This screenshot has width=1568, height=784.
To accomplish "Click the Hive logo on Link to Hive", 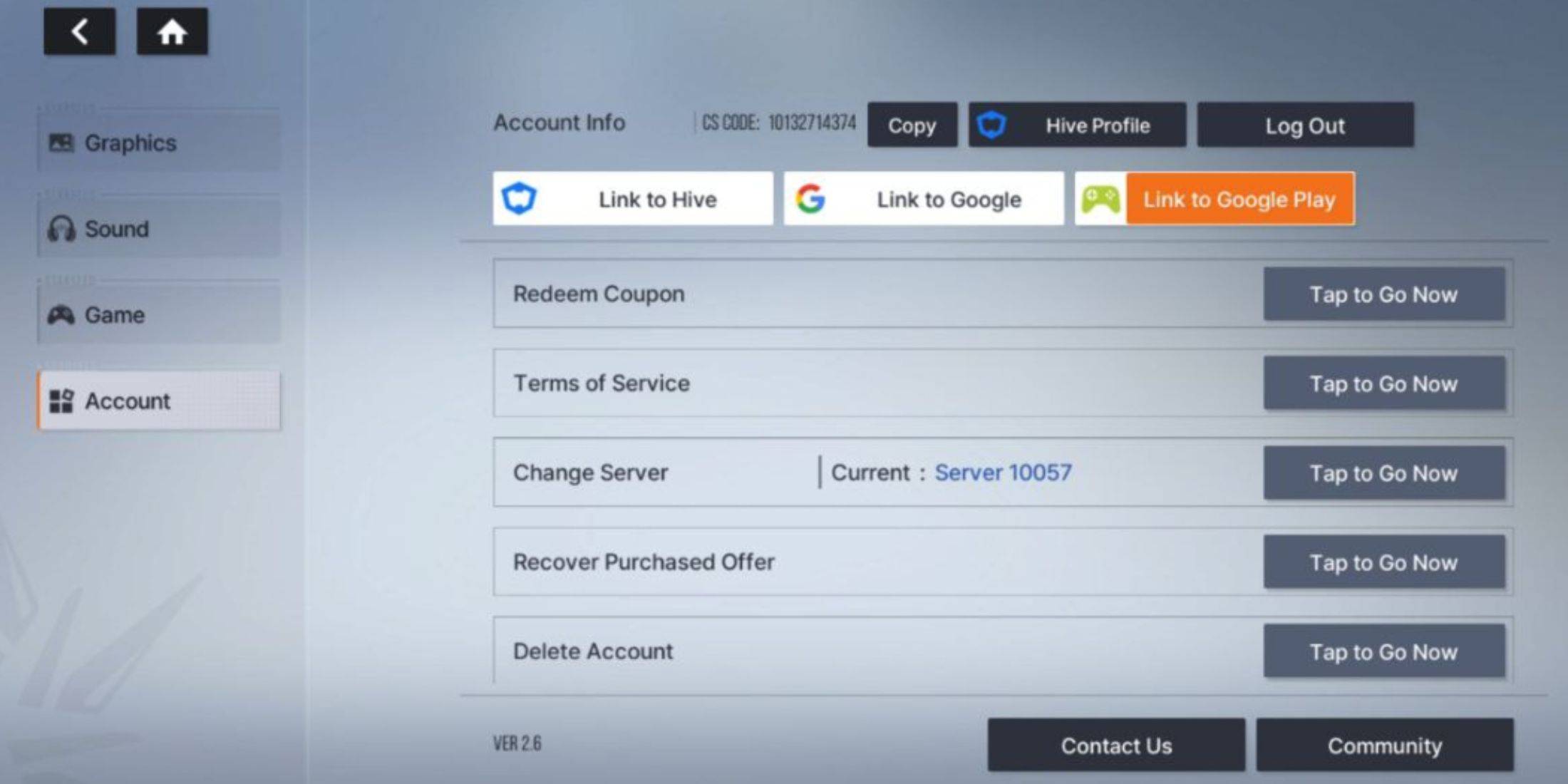I will point(519,199).
